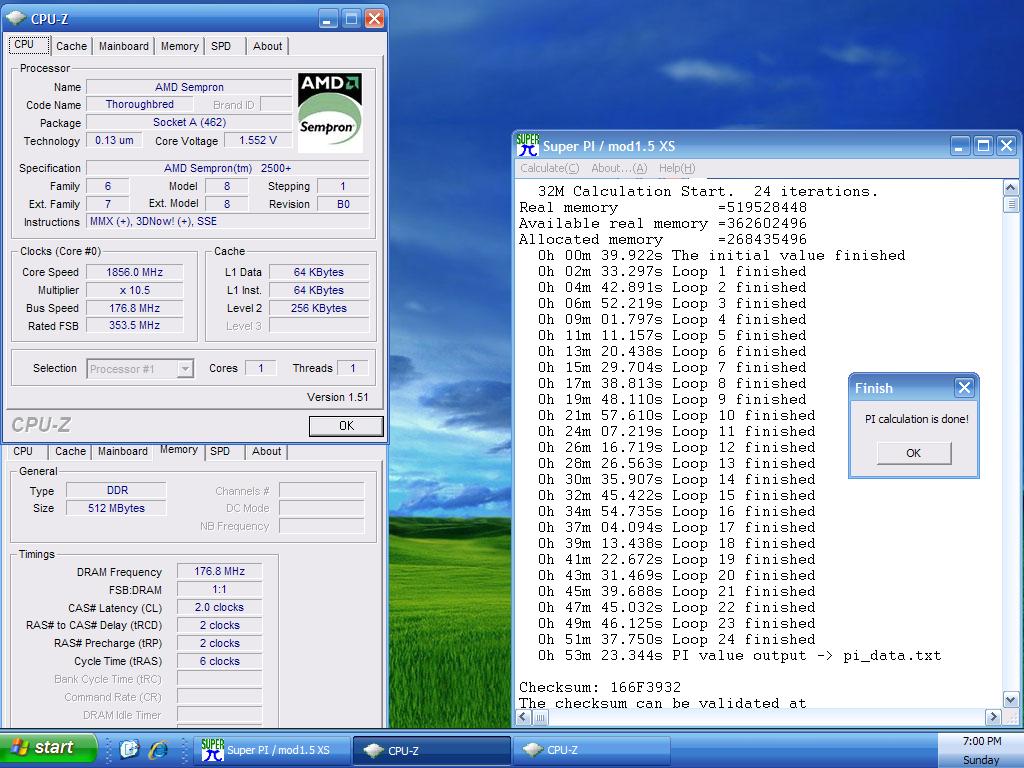
Task: Click the Core Speed value 1856.0 MHz
Action: click(135, 272)
